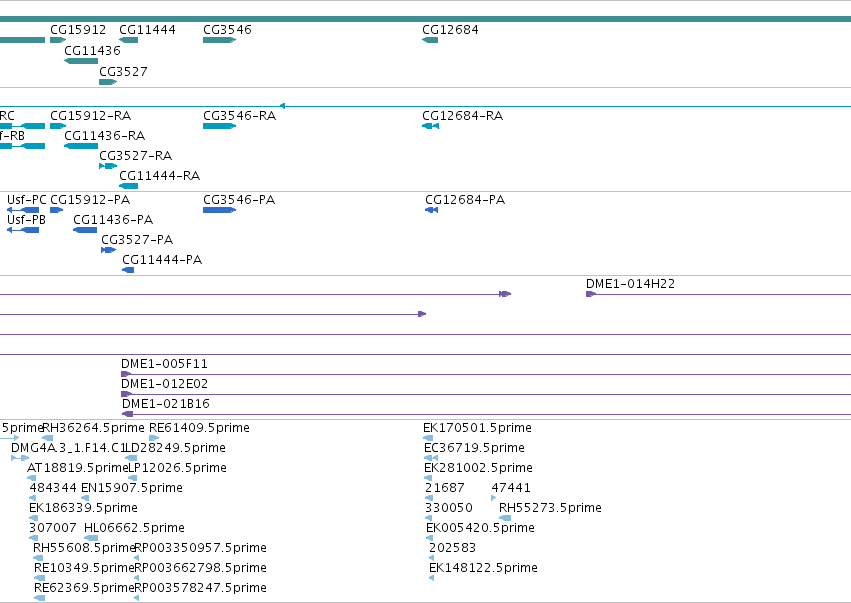Select the CG12684-RA transcript
The image size is (851, 603).
pos(430,126)
